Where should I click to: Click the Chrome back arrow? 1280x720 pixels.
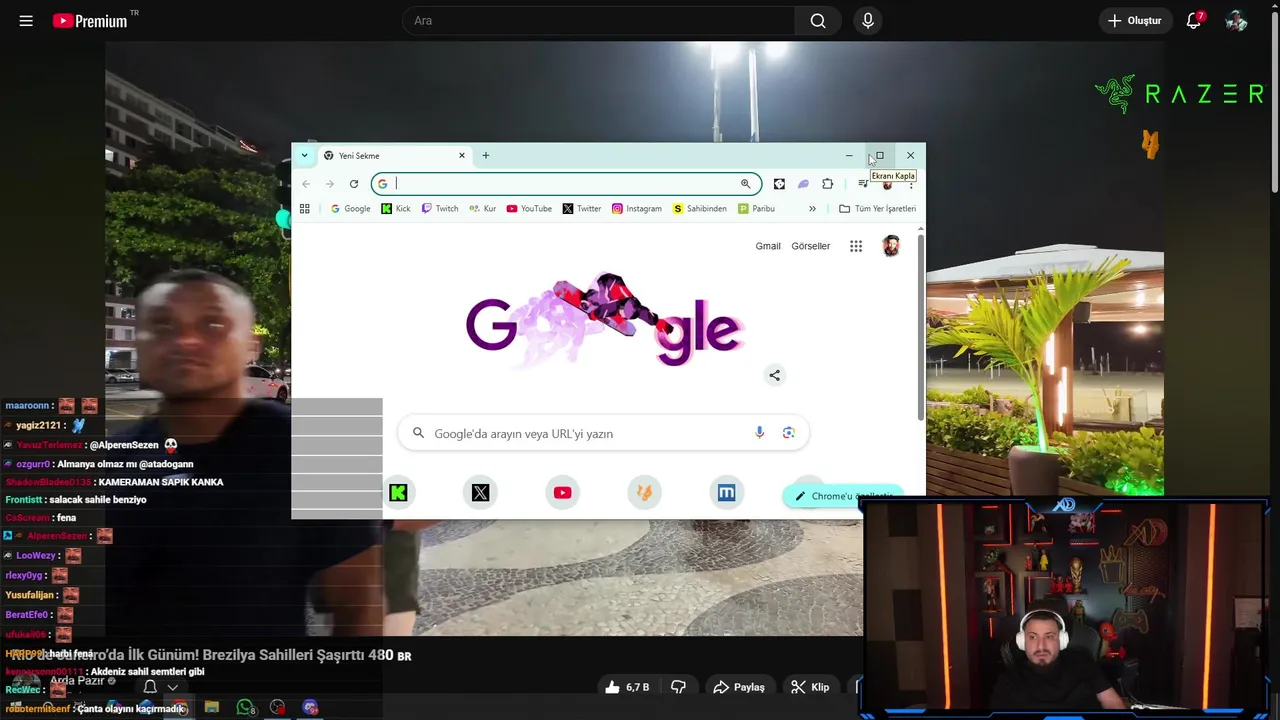point(306,184)
